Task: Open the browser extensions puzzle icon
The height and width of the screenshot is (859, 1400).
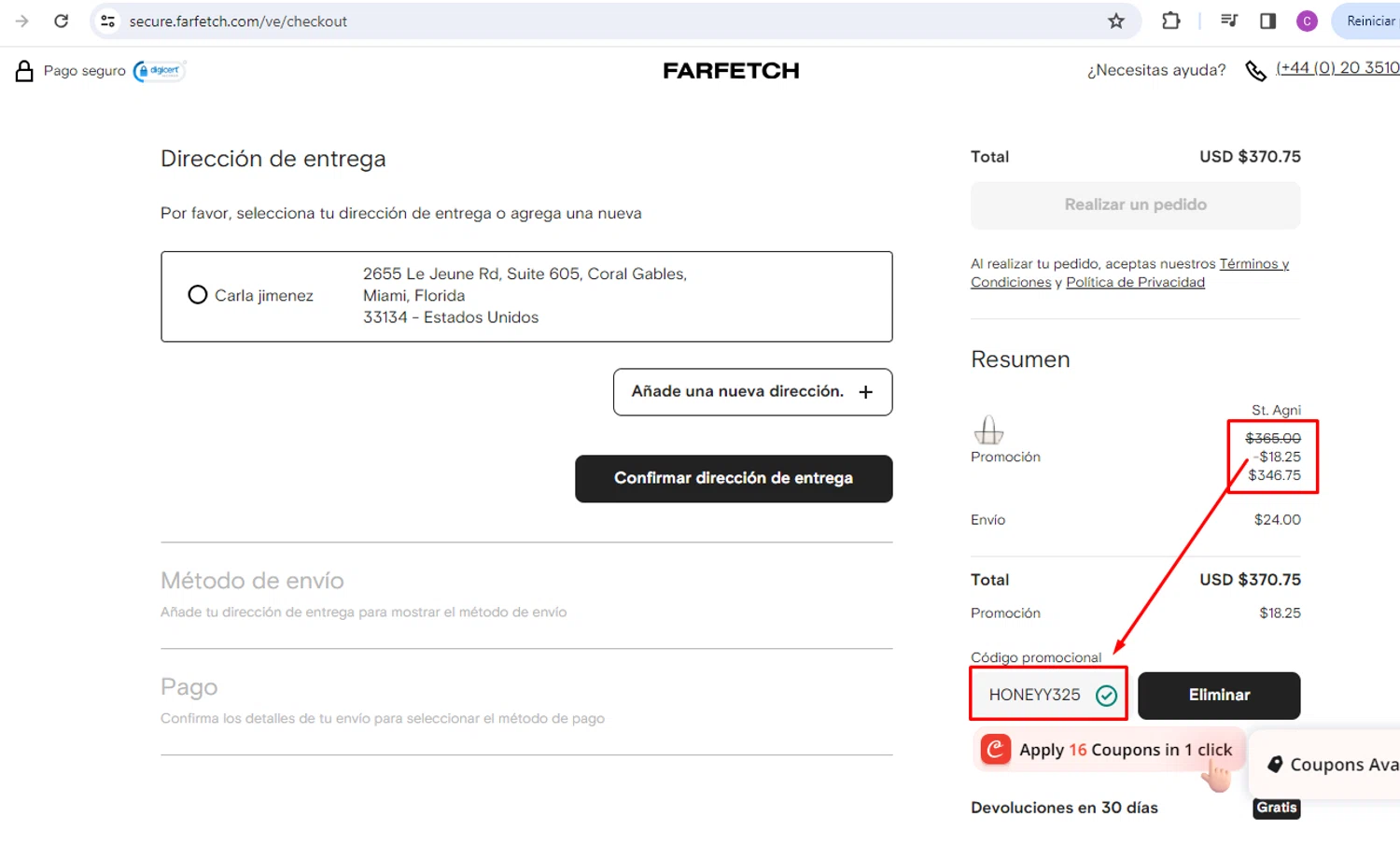Action: (x=1170, y=21)
